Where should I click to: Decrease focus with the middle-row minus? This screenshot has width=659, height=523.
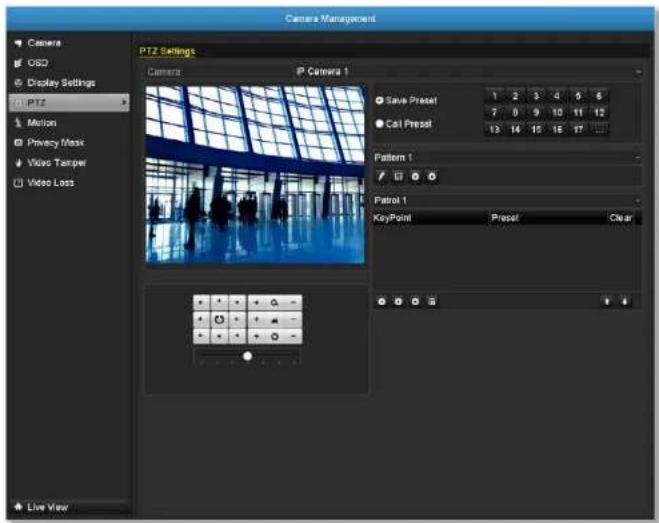point(293,319)
